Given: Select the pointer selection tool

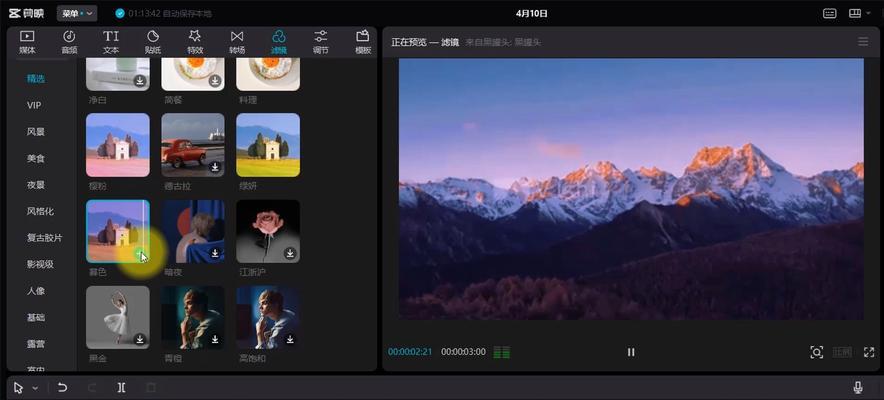Looking at the screenshot, I should 19,388.
